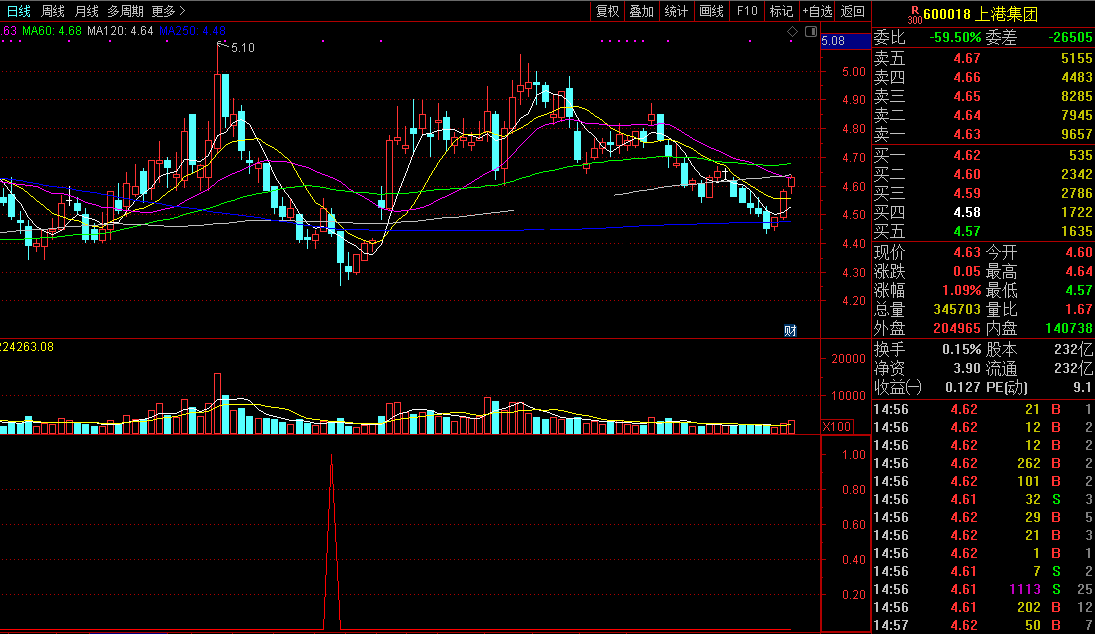
Task: Click the 5.10 high price marker
Action: click(242, 47)
